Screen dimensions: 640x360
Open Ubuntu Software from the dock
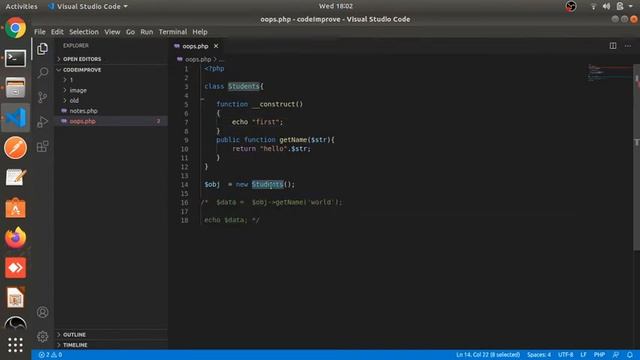click(16, 208)
